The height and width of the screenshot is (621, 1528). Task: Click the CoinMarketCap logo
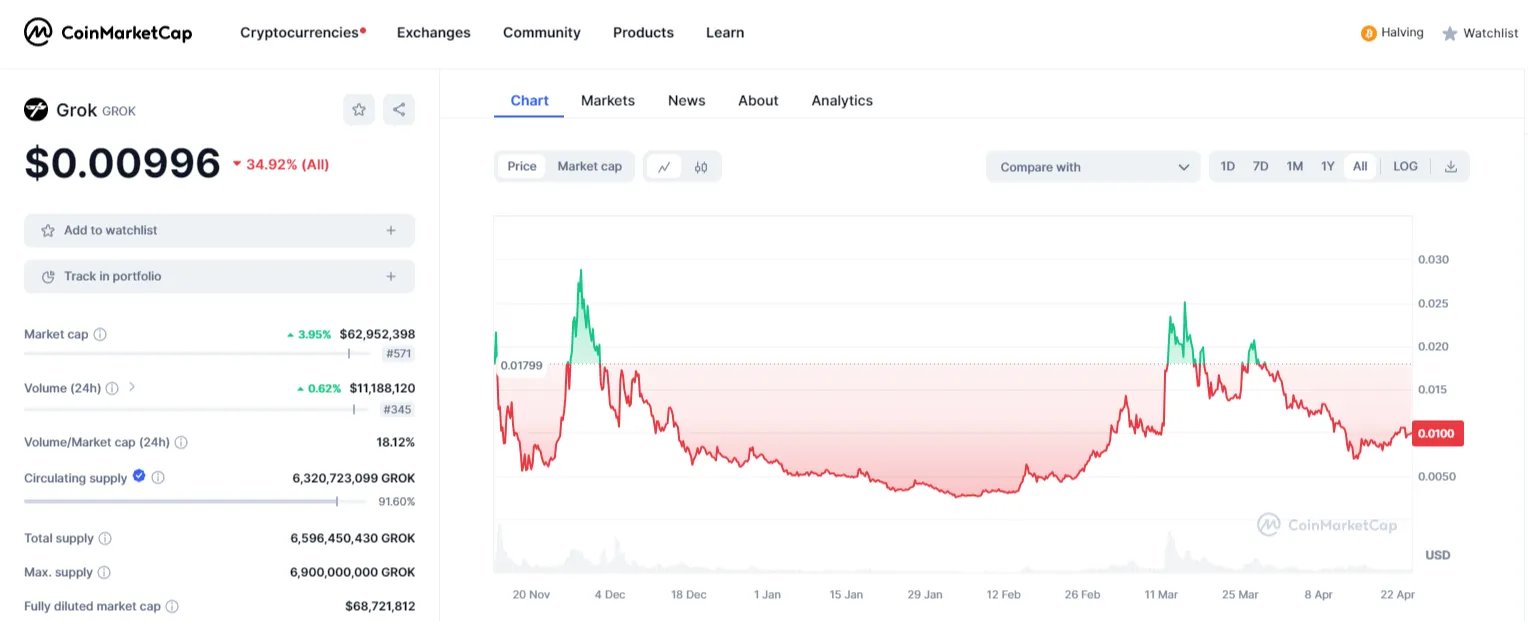point(108,33)
